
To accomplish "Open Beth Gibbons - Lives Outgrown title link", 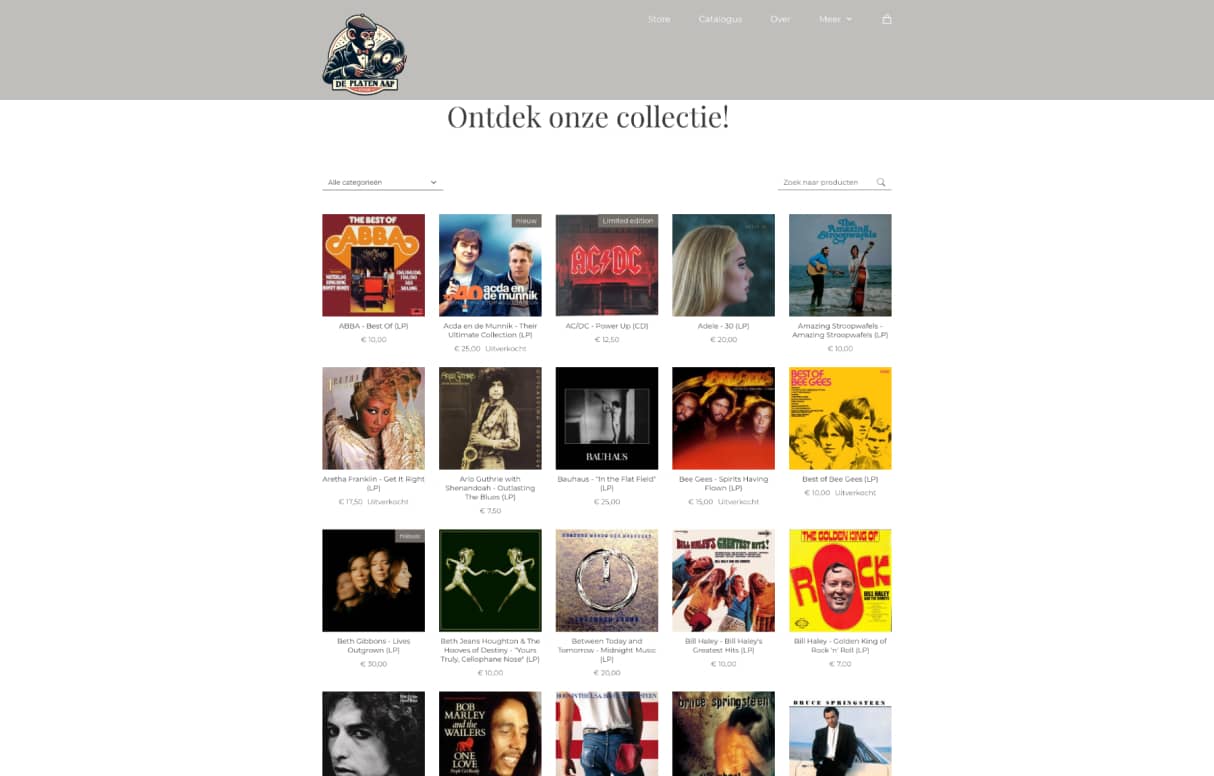I will point(373,645).
